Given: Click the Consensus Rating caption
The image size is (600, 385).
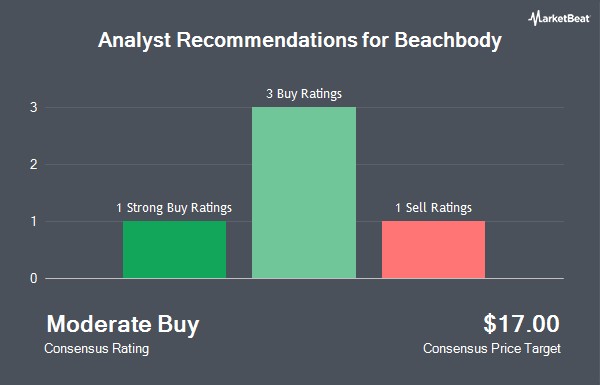Looking at the screenshot, I should (96, 349).
